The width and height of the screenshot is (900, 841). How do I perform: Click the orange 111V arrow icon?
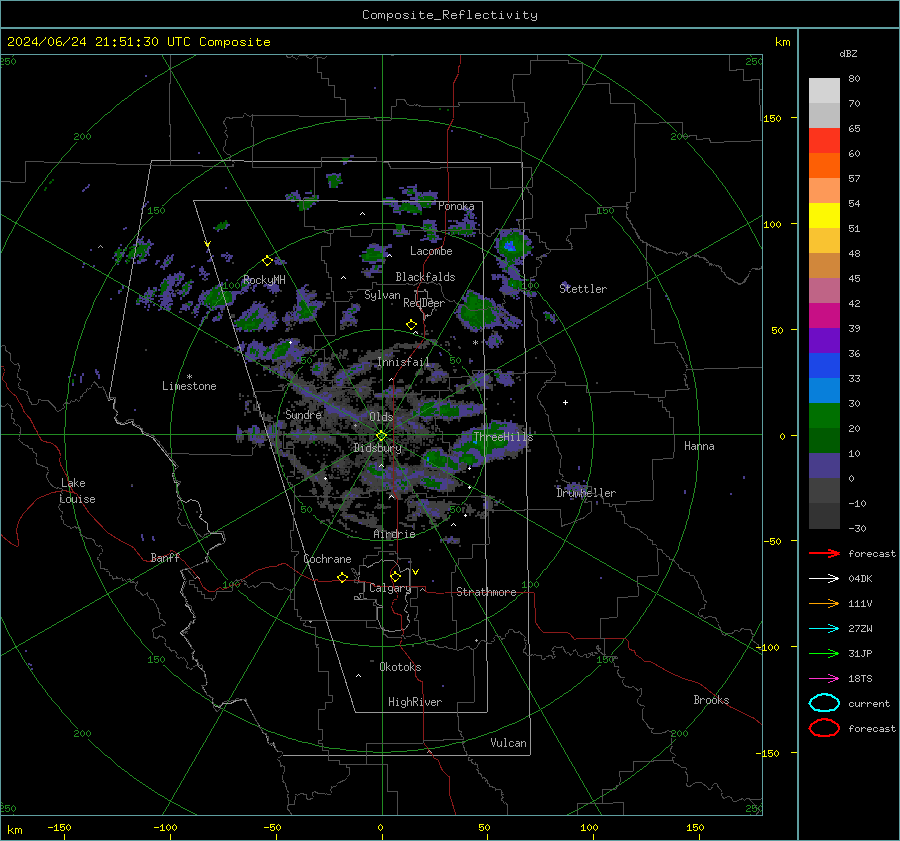point(824,603)
